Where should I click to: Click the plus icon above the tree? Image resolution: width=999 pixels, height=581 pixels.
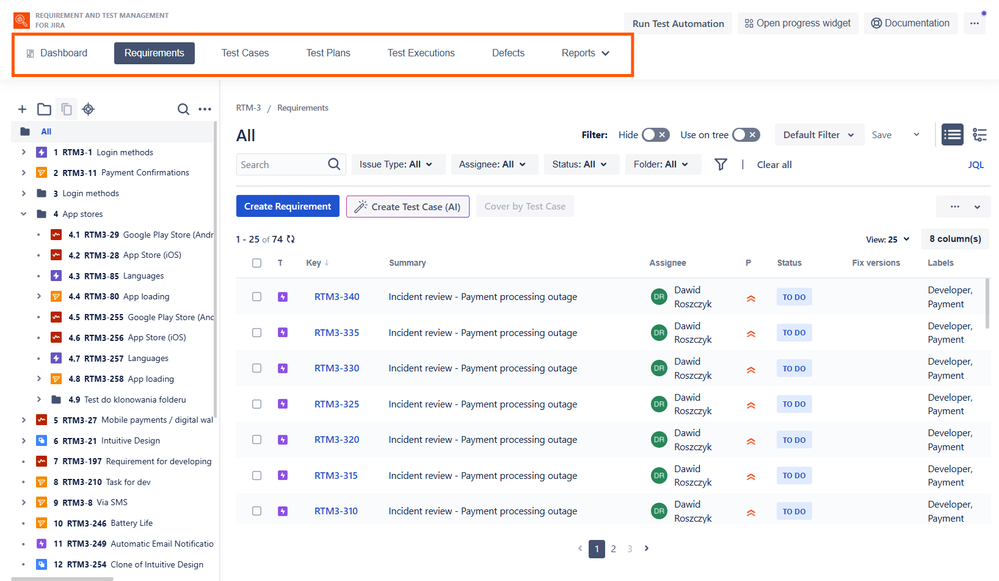pyautogui.click(x=23, y=109)
